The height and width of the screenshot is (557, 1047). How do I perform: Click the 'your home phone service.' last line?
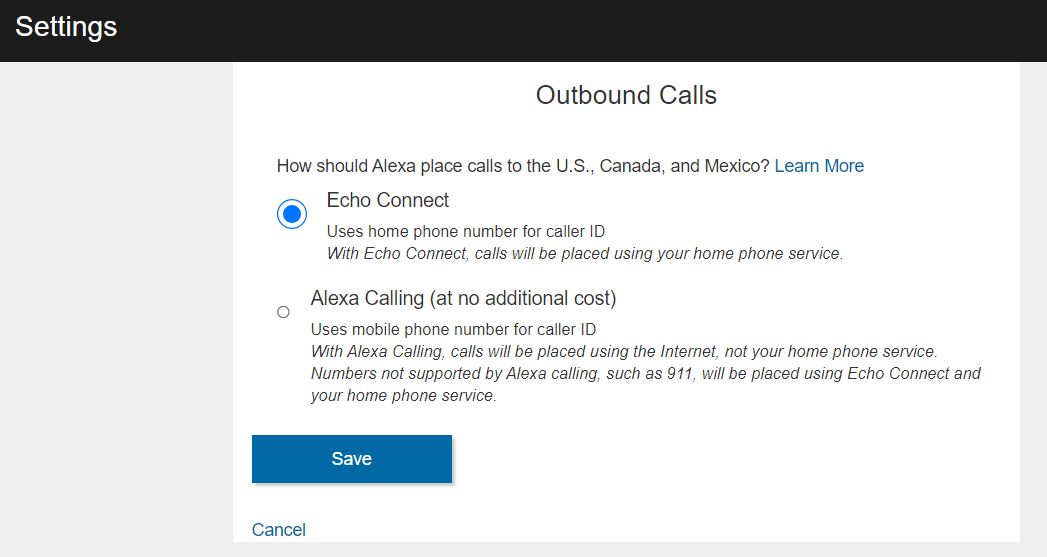pyautogui.click(x=403, y=395)
